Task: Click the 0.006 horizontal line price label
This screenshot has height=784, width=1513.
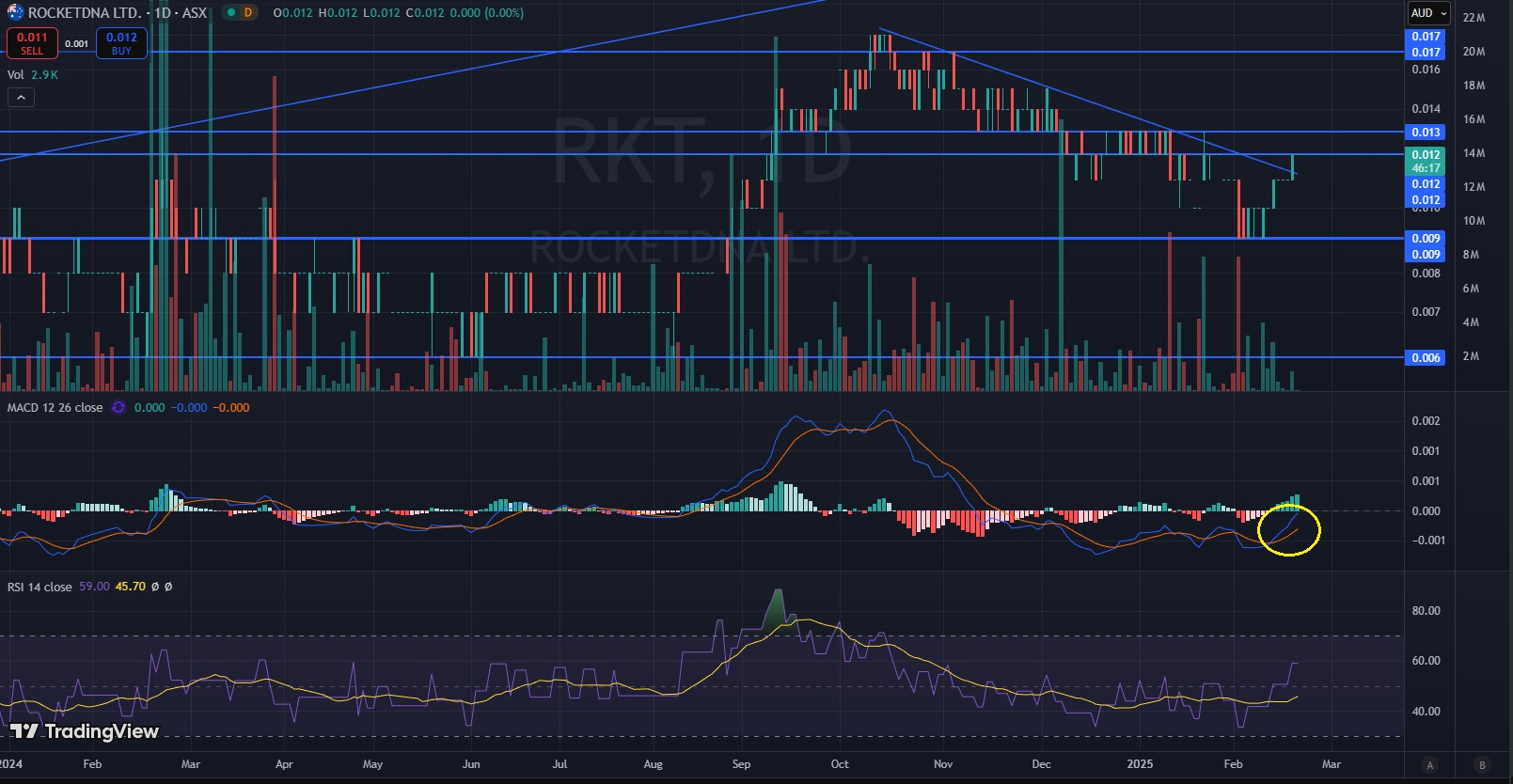Action: click(1426, 357)
